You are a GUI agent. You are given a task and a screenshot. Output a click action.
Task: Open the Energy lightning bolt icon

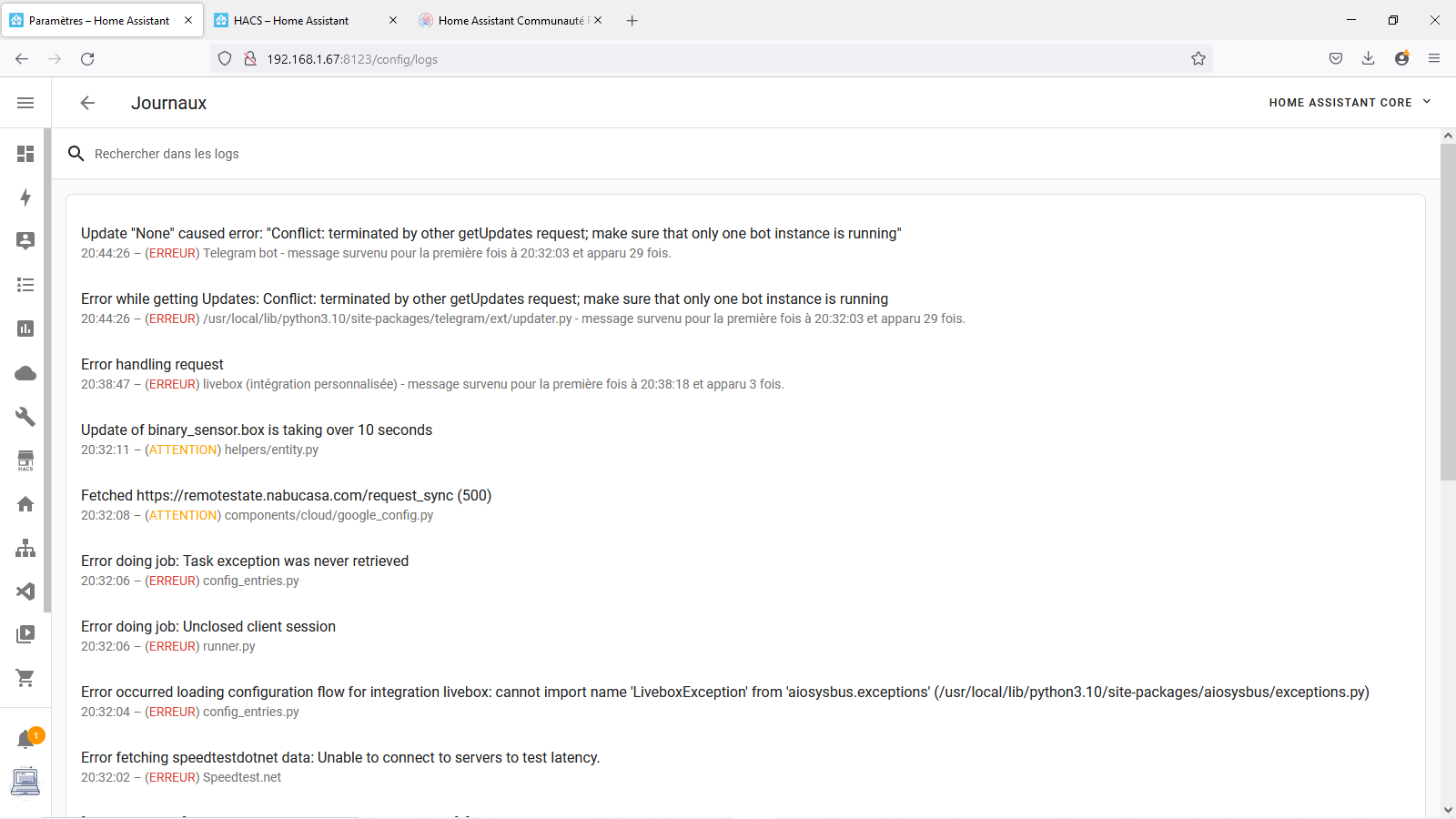coord(25,197)
